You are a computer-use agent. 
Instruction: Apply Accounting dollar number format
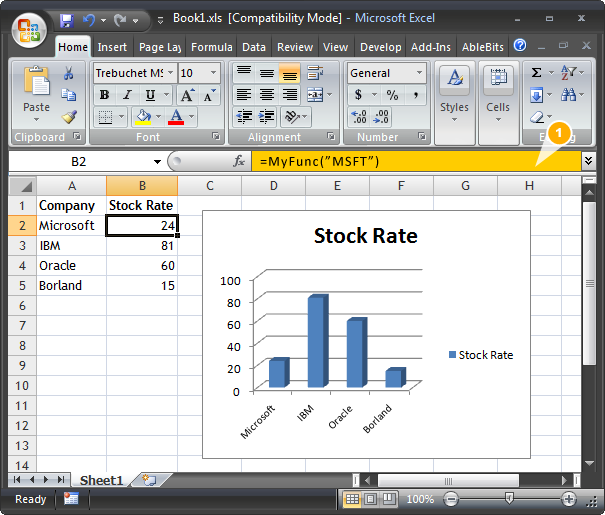[x=358, y=95]
